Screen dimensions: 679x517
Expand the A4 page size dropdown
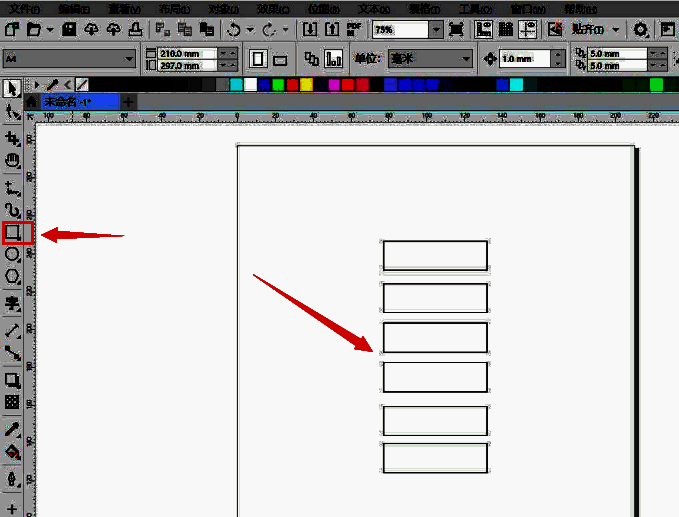(x=69, y=58)
